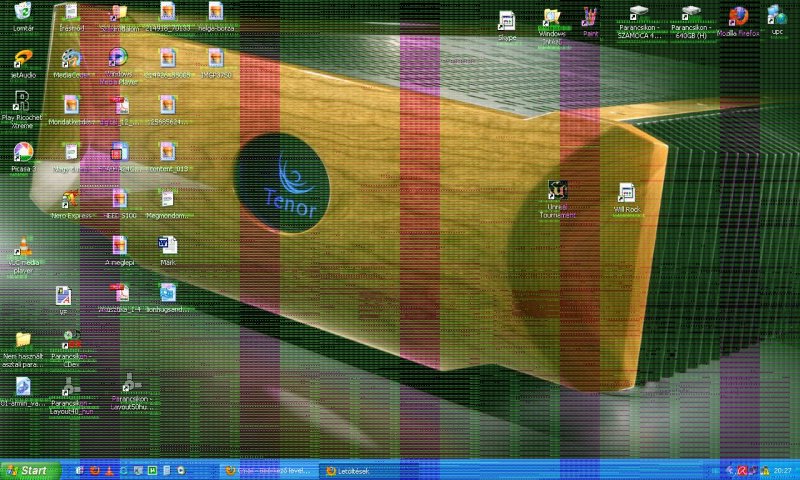Select the 01-amin_va audio file

pyautogui.click(x=22, y=387)
